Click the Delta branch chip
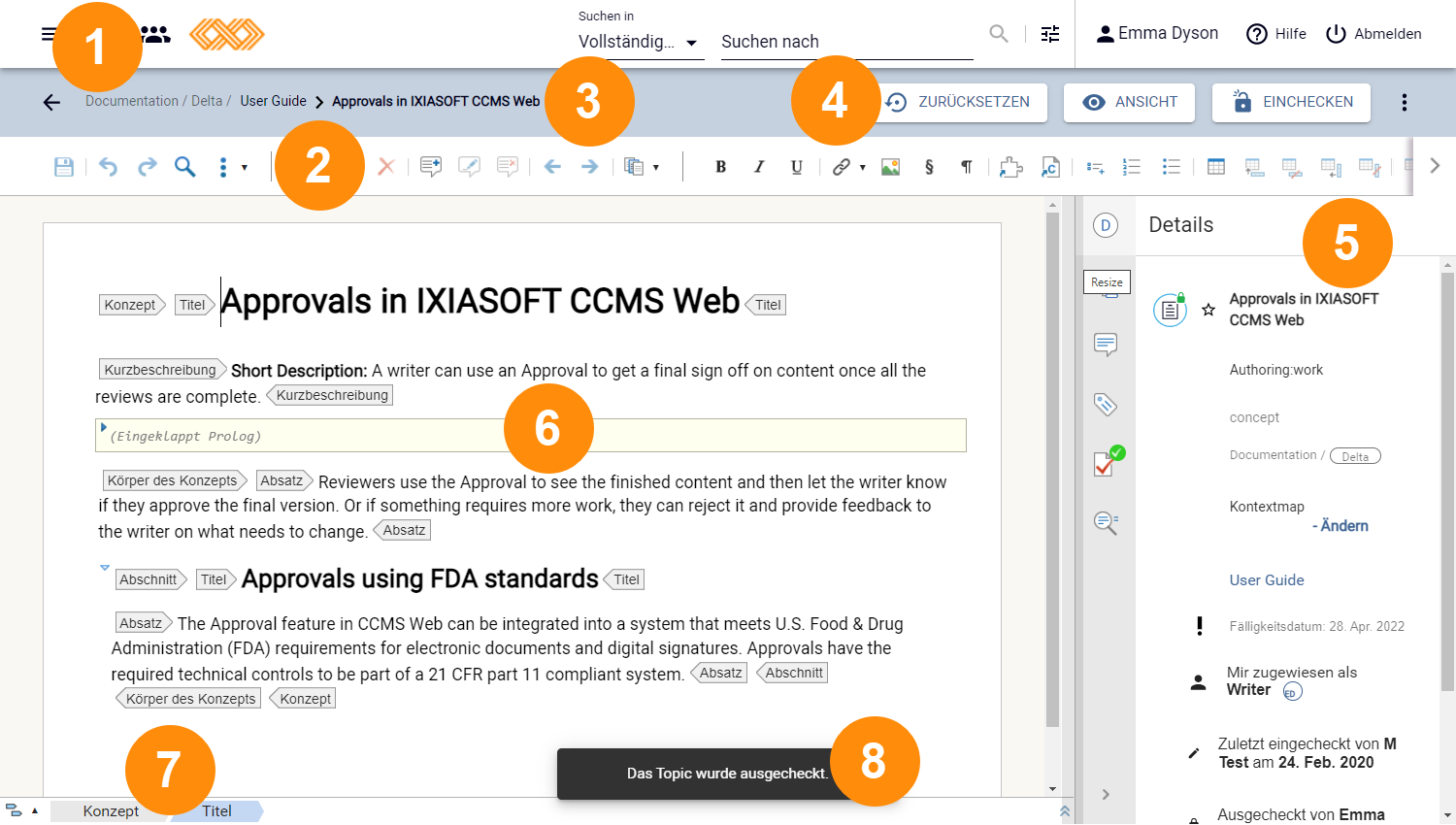This screenshot has height=825, width=1456. point(1355,456)
